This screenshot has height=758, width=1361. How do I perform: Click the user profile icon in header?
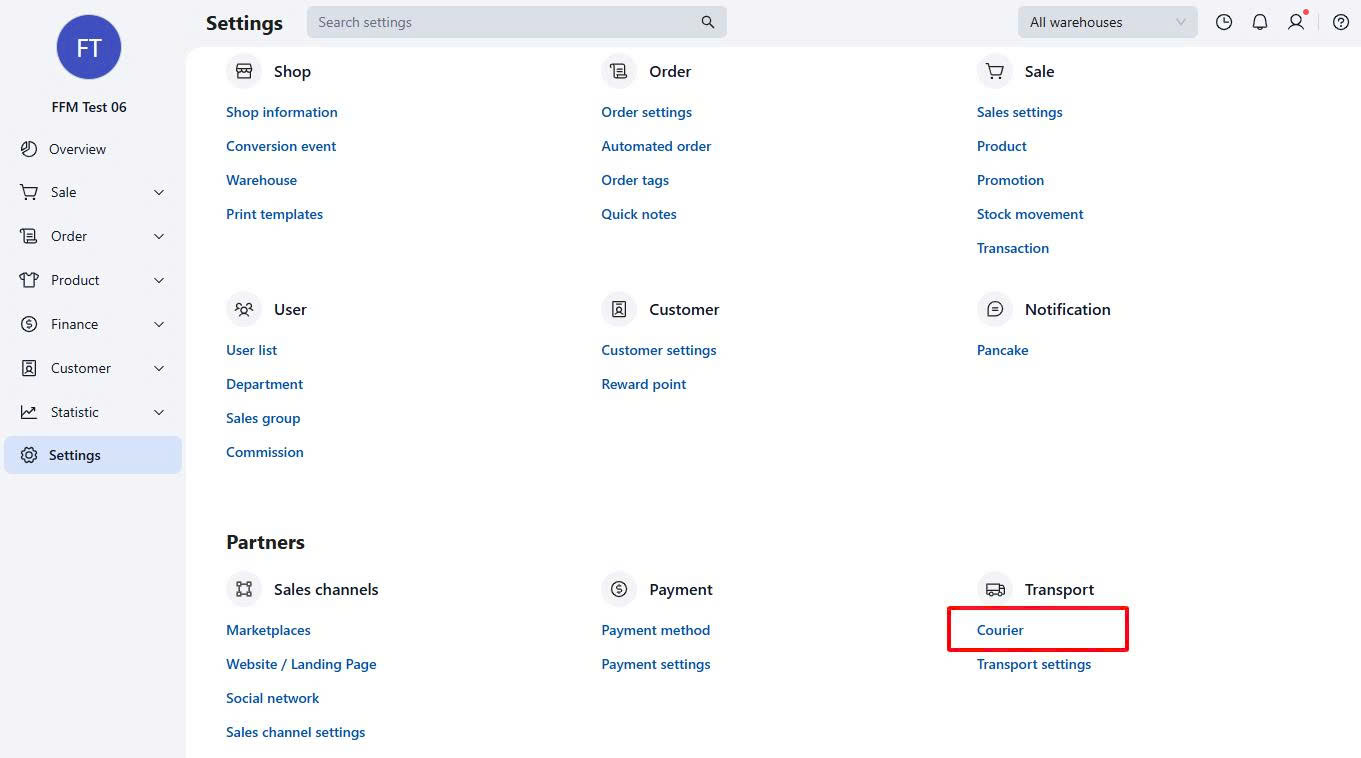coord(1296,22)
